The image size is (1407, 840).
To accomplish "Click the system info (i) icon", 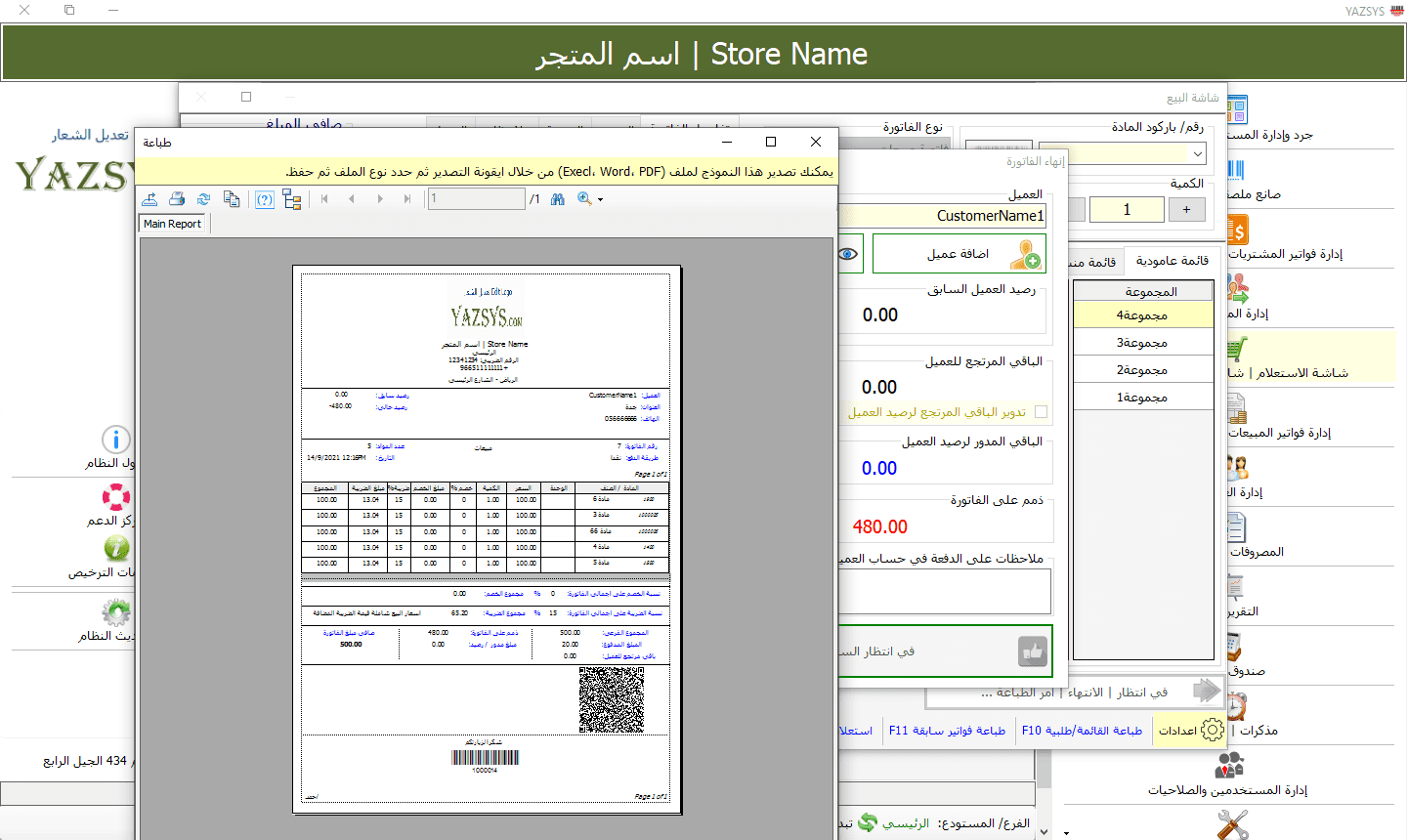I will coord(116,440).
